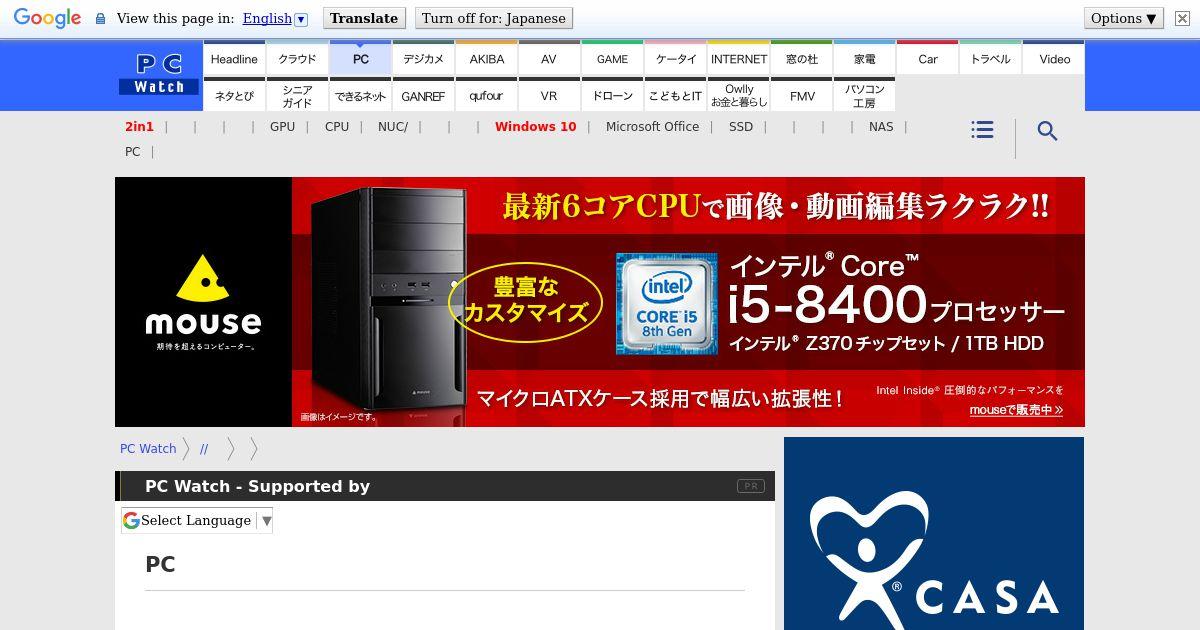Click the Google logo in translate bar
This screenshot has width=1200, height=630.
47,18
